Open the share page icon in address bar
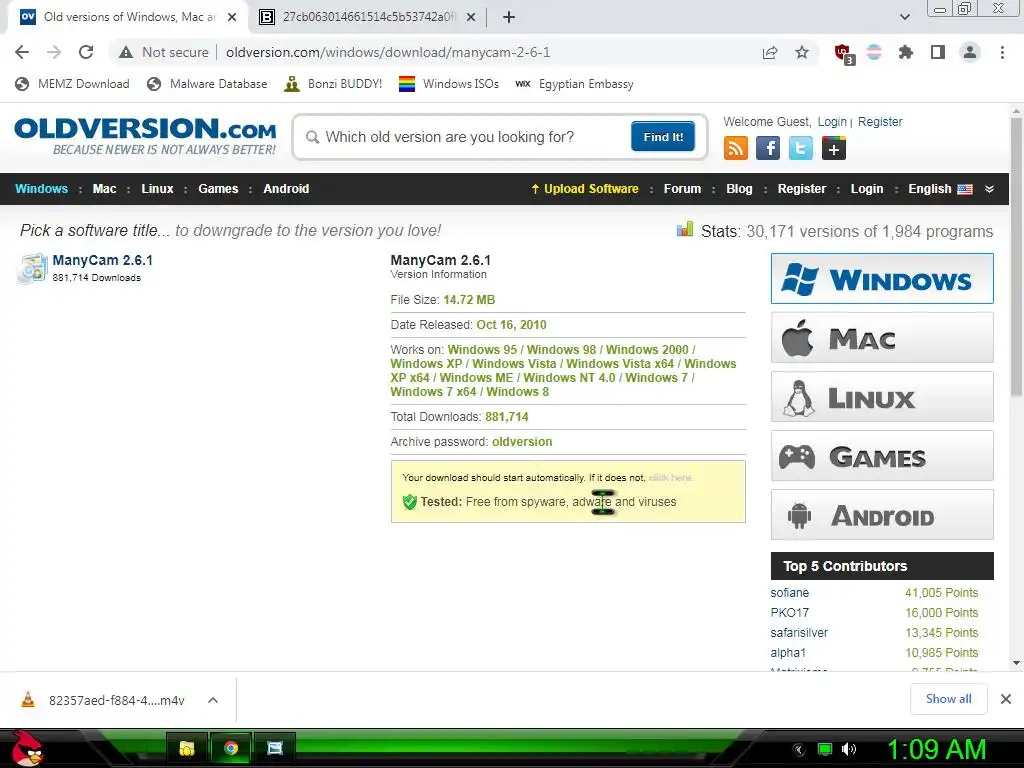This screenshot has width=1024, height=768. point(770,52)
